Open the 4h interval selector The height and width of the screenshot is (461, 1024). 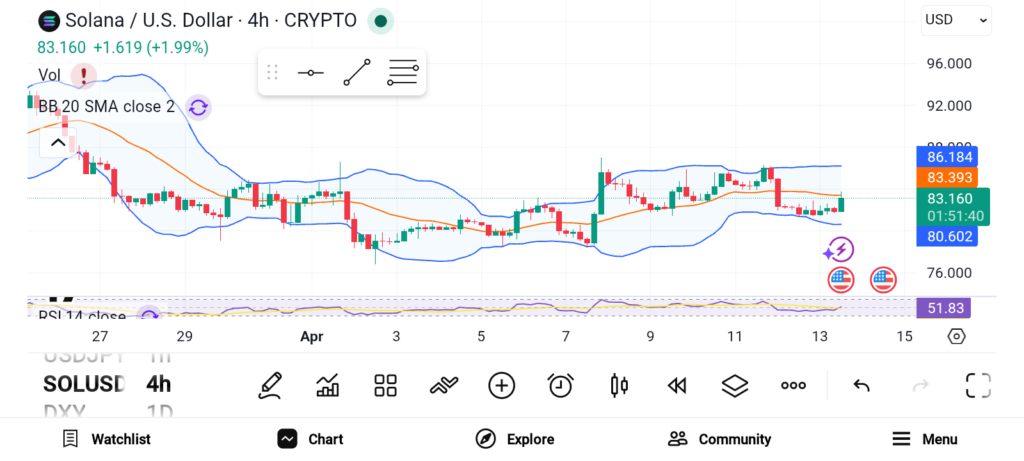[158, 384]
